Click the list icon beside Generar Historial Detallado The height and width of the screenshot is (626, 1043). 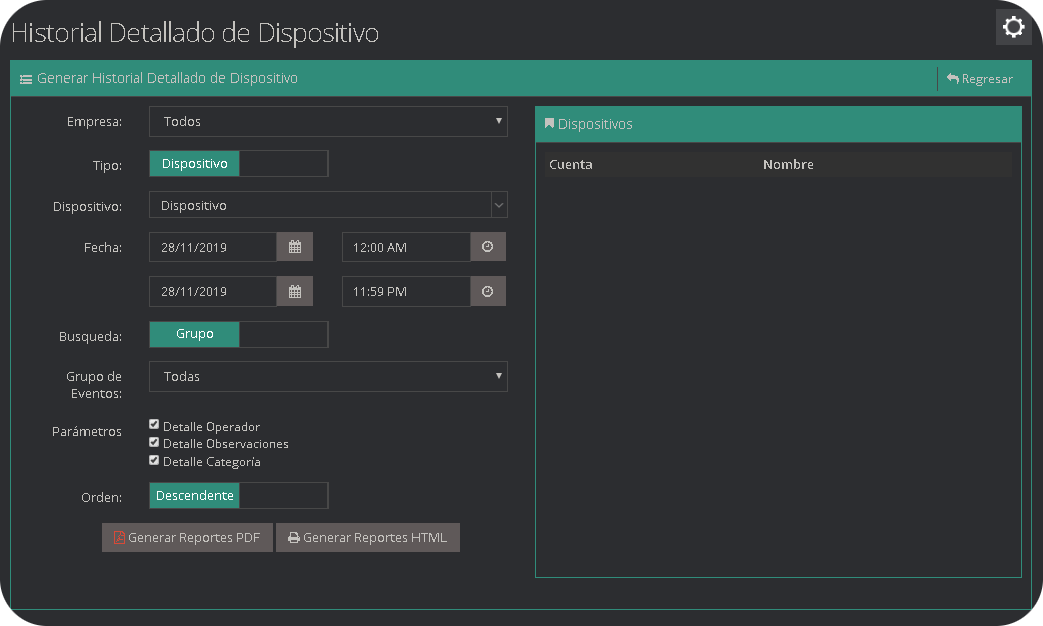click(x=25, y=77)
